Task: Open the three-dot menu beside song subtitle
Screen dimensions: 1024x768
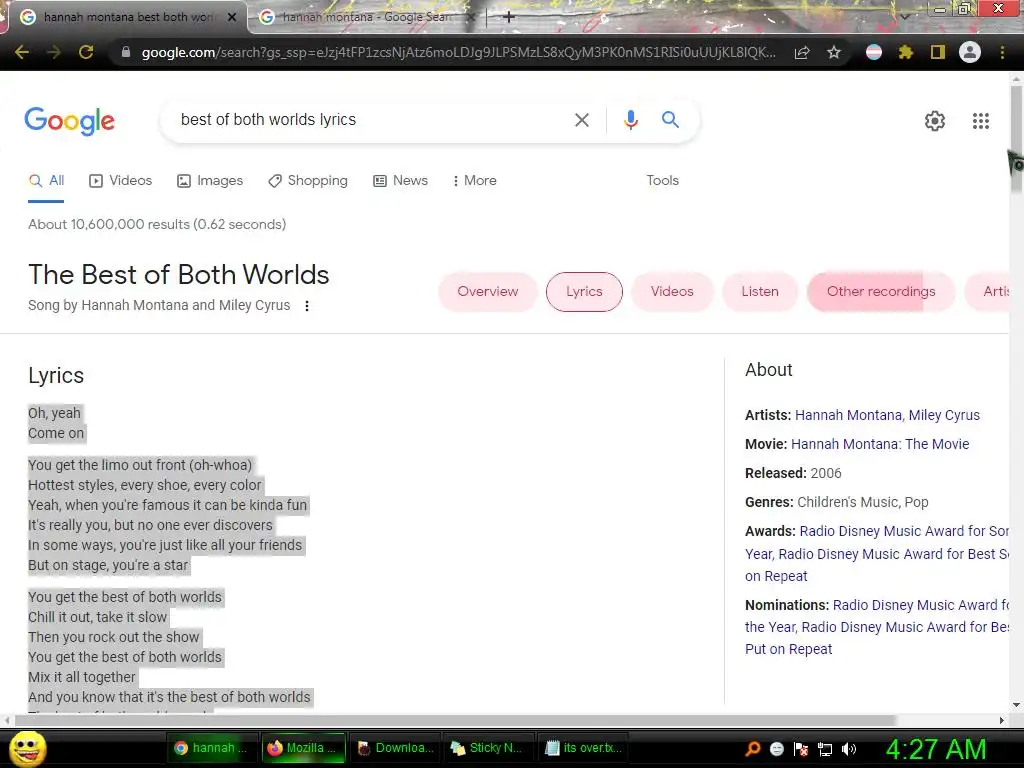Action: 307,306
